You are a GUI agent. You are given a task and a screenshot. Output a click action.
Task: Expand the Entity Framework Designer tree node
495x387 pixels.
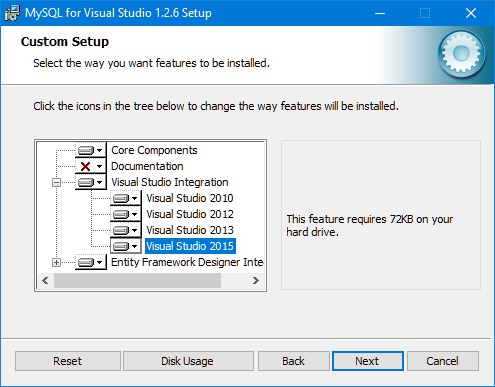pos(56,262)
